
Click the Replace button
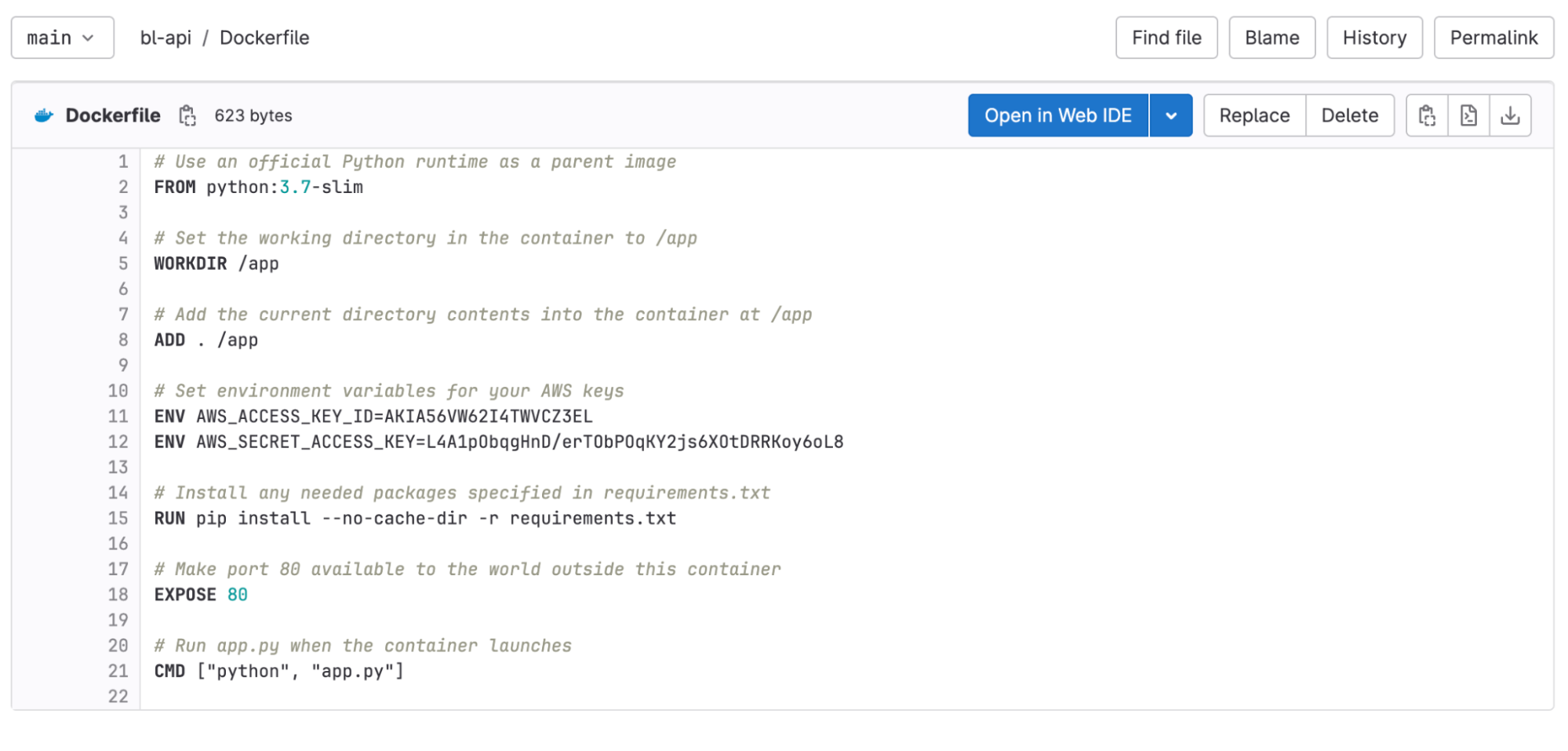tap(1254, 115)
